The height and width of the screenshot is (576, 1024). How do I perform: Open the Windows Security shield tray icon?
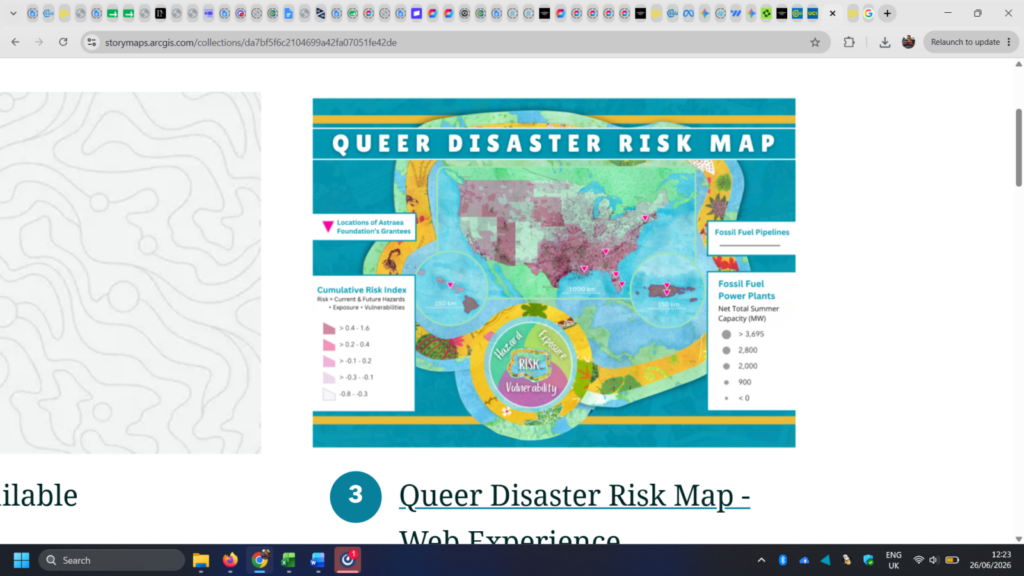pos(868,560)
